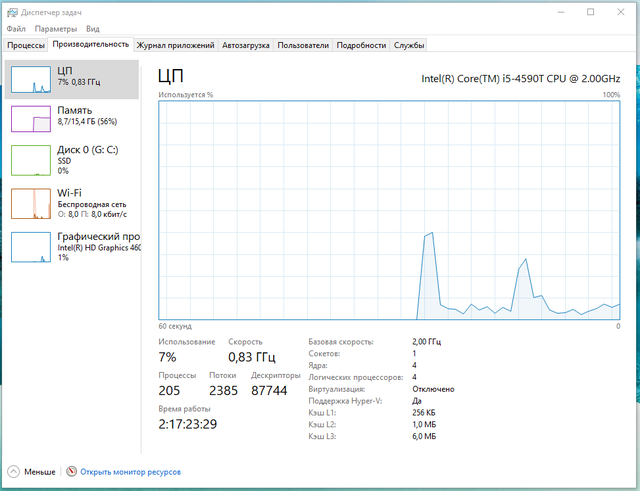Click Открыть монитор ресурсов link

131,471
